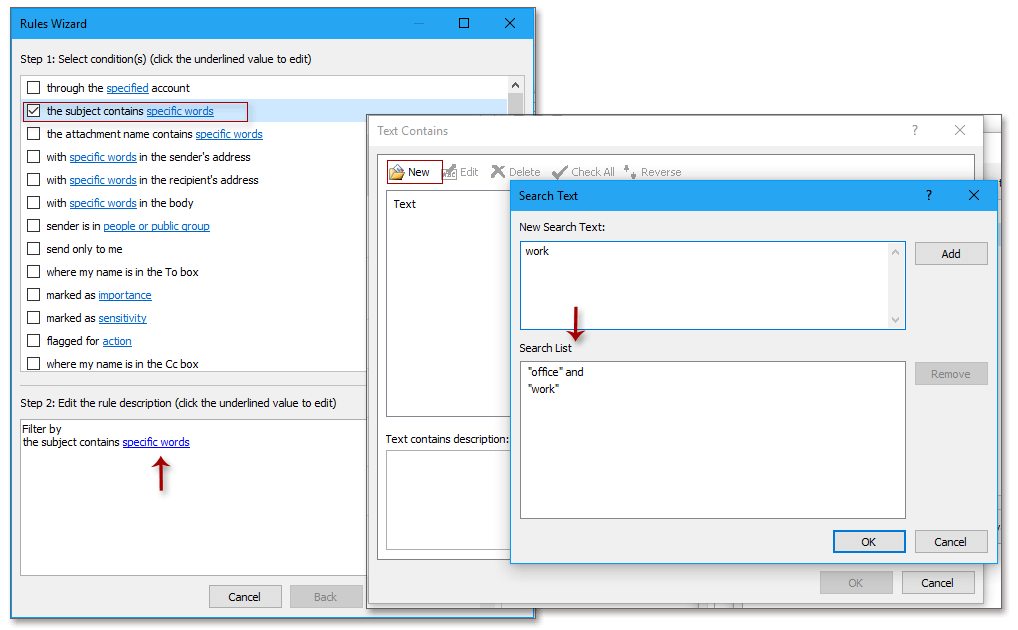Viewport: 1018px width, 630px height.
Task: Check 'sender is in people or public group'
Action: click(x=34, y=226)
